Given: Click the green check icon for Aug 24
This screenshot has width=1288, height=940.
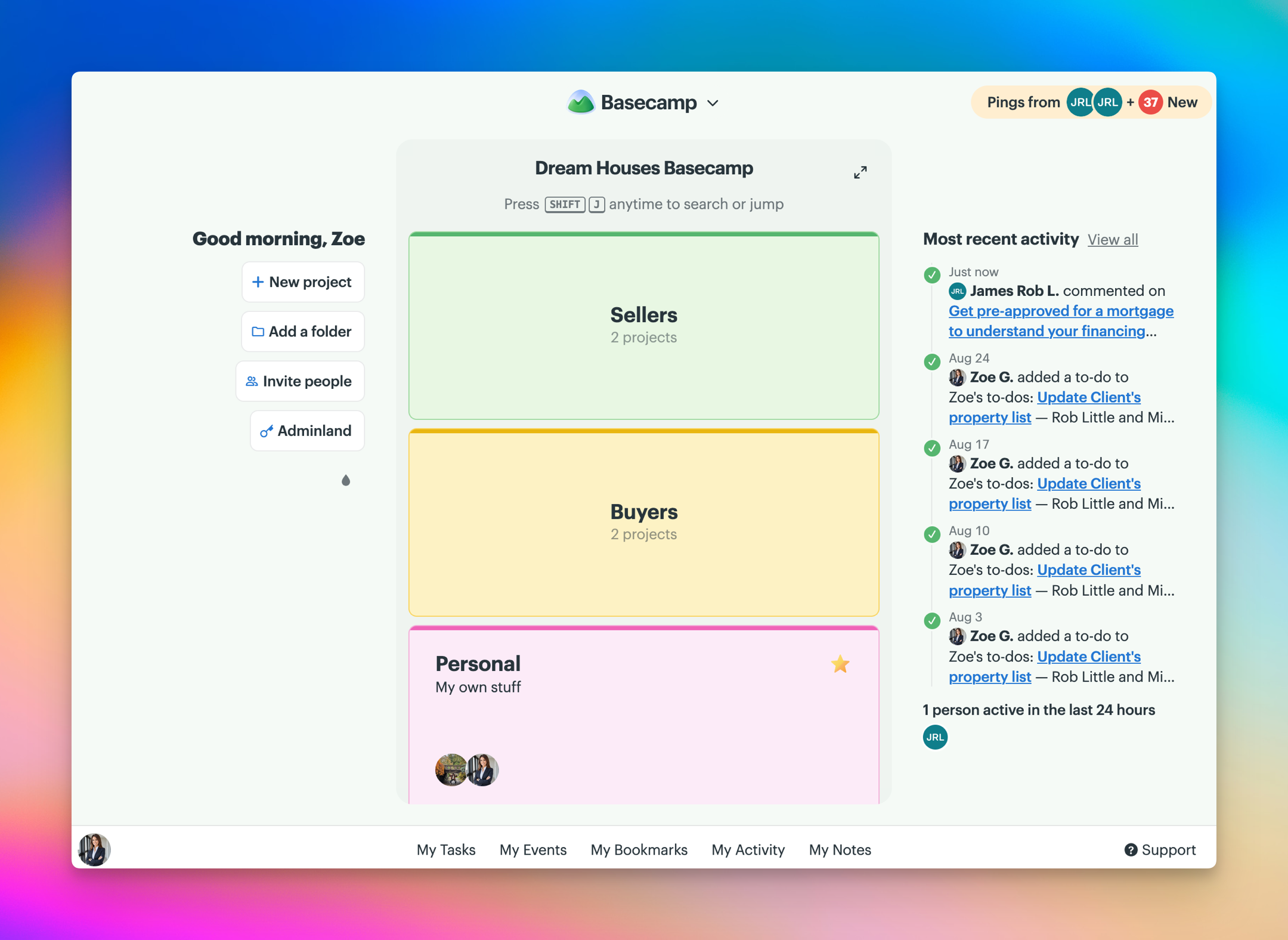Looking at the screenshot, I should [932, 361].
